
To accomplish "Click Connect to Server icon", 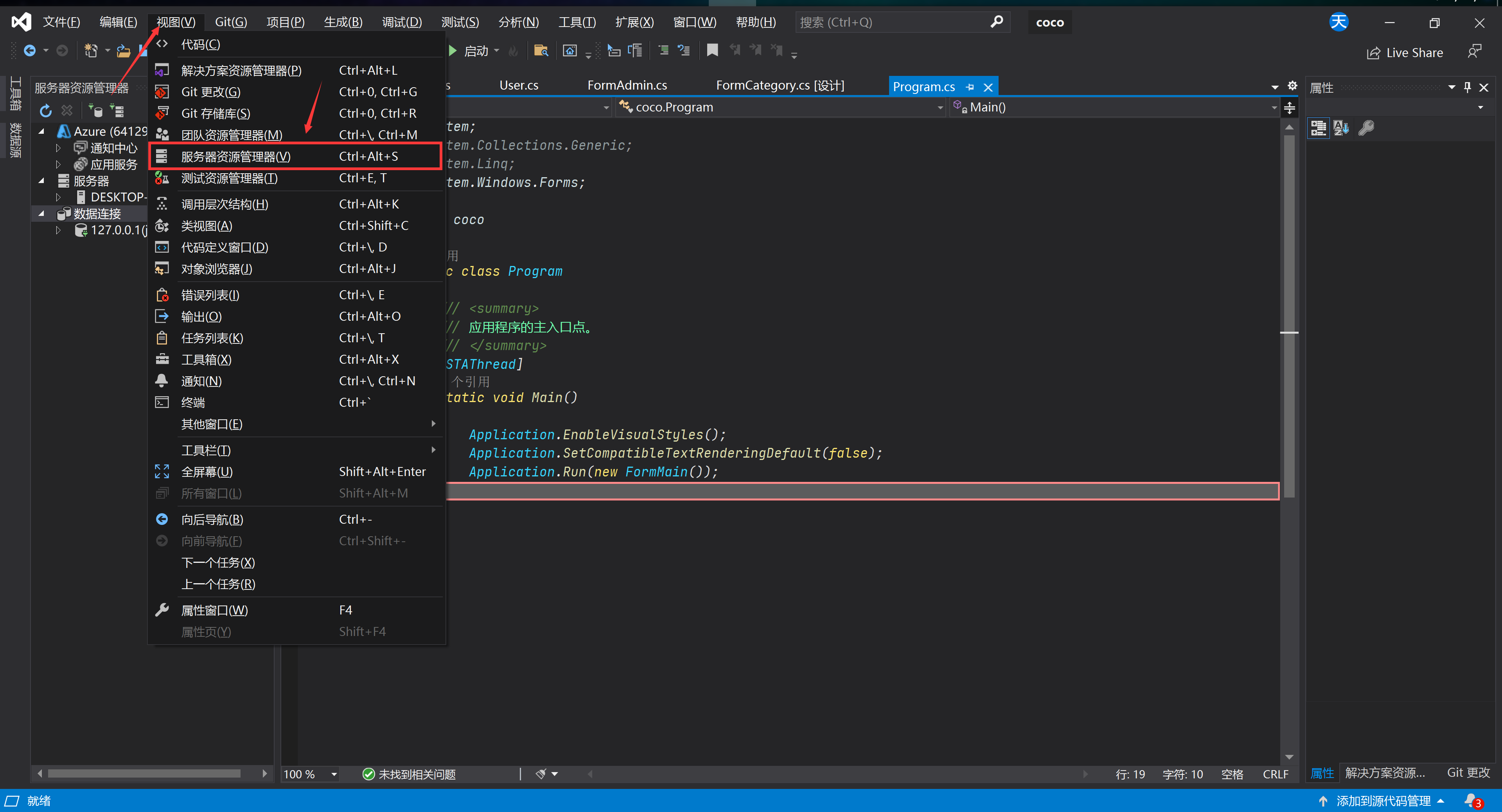I will (x=117, y=111).
